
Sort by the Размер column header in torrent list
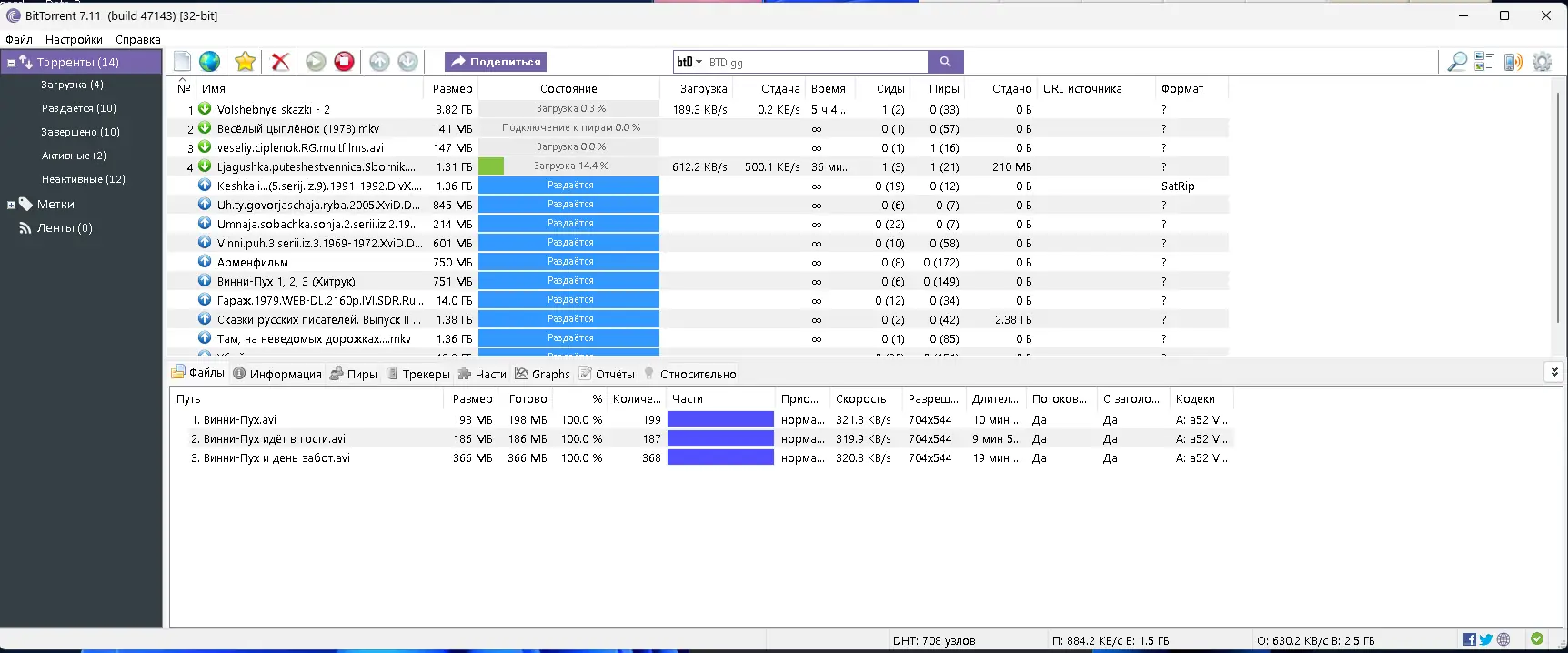click(451, 88)
